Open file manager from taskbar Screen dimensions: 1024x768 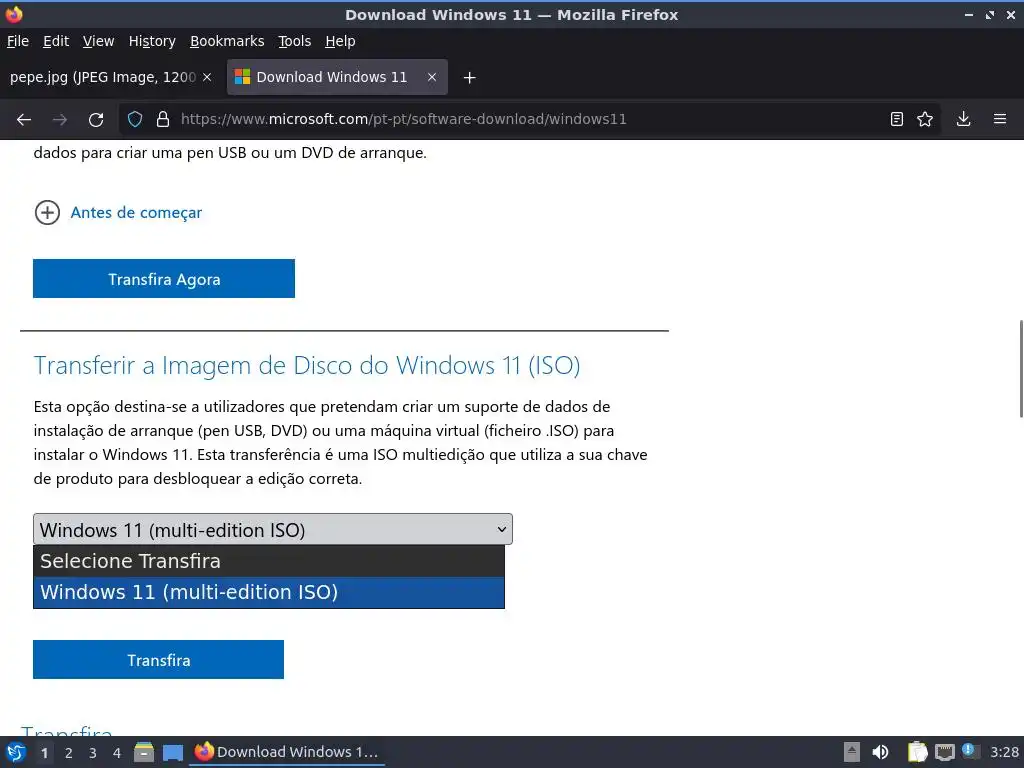[144, 752]
